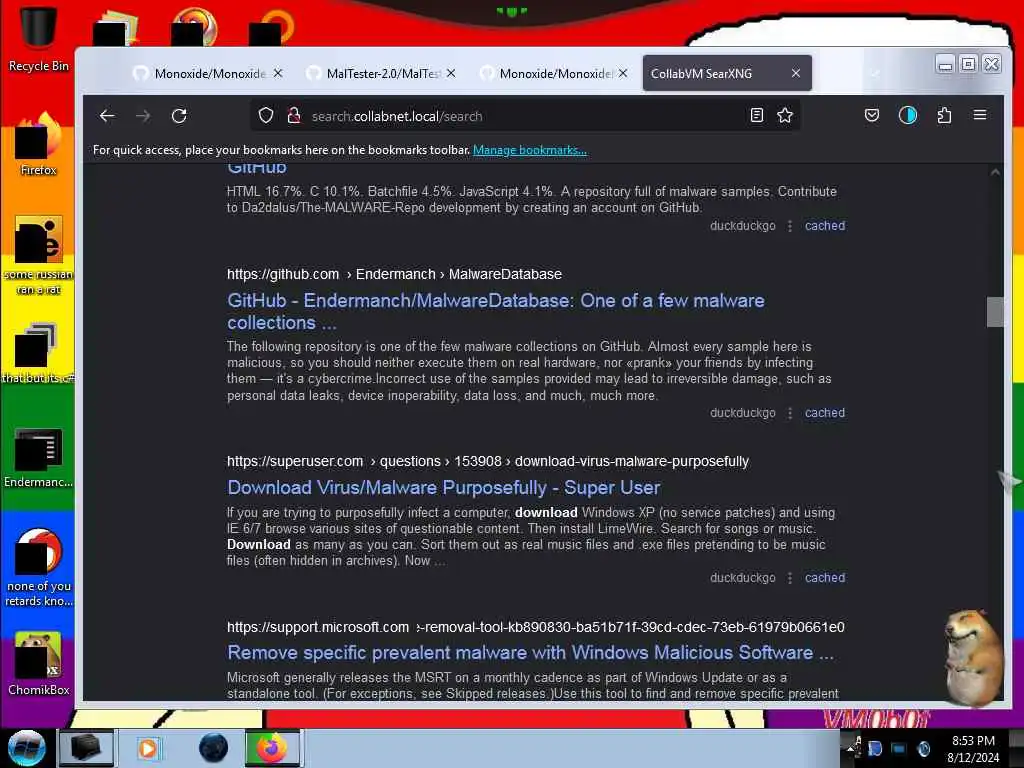Screen dimensions: 1024x768
Task: Open cached copy of Super User result
Action: (x=825, y=578)
